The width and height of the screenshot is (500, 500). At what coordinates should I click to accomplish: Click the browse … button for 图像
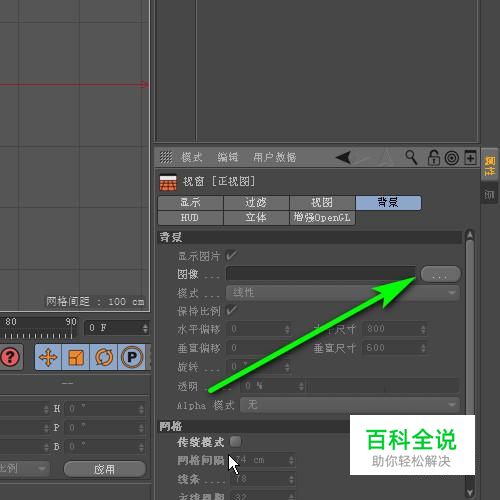pyautogui.click(x=441, y=274)
